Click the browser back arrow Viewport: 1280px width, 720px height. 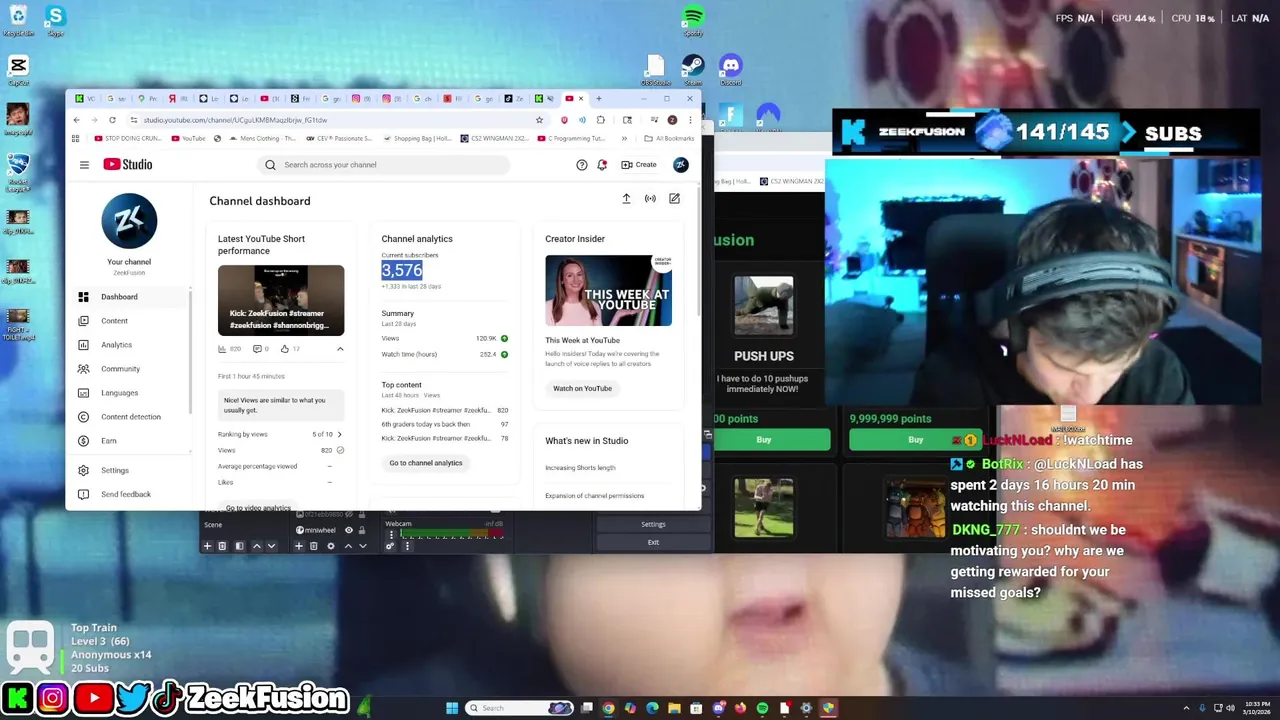(x=76, y=120)
